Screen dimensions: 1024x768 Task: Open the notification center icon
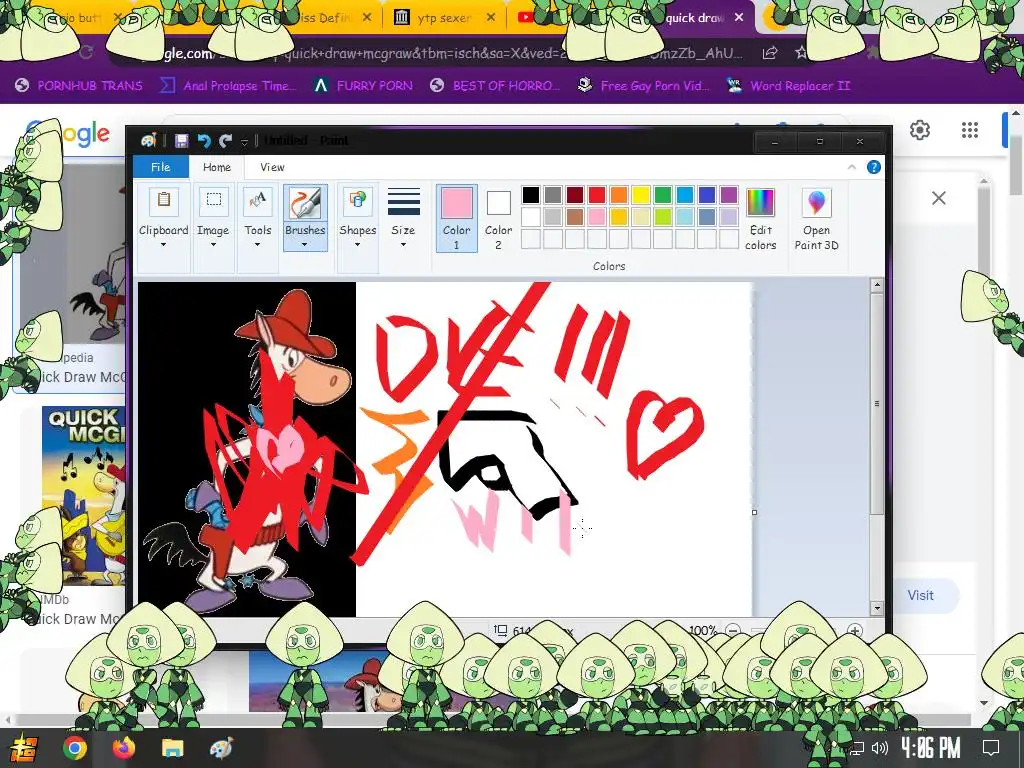tap(991, 748)
